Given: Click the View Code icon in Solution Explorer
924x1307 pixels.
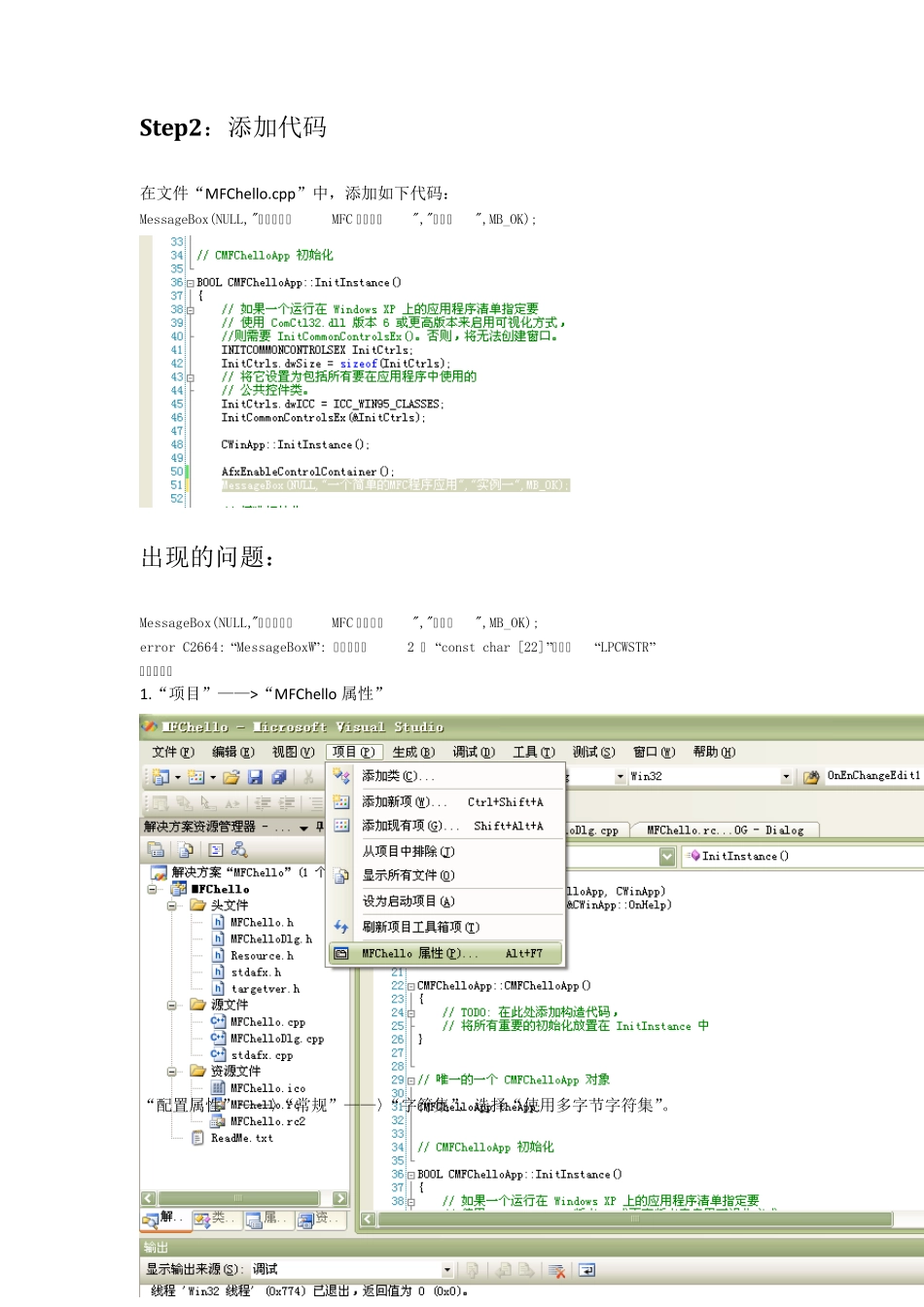Looking at the screenshot, I should click(x=216, y=849).
